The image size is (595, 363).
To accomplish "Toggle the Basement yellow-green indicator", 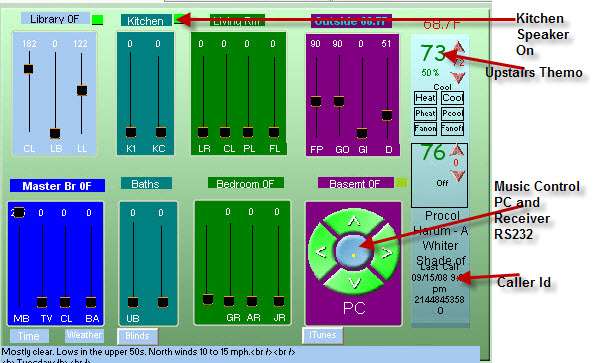I will [401, 182].
